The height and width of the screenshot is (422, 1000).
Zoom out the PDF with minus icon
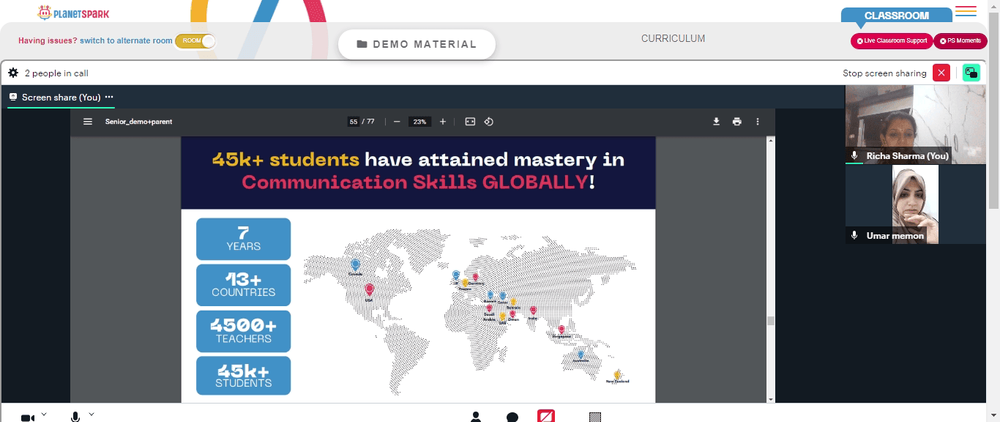[397, 122]
